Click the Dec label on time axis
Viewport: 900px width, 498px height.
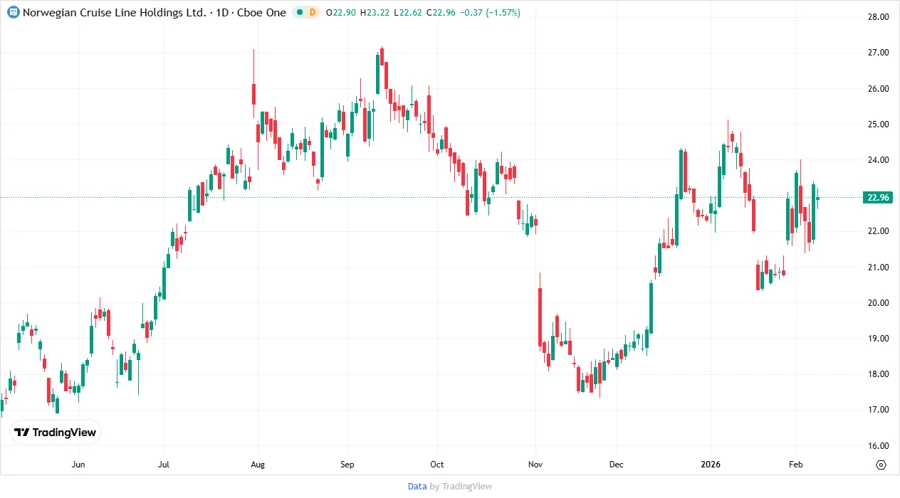click(x=616, y=464)
